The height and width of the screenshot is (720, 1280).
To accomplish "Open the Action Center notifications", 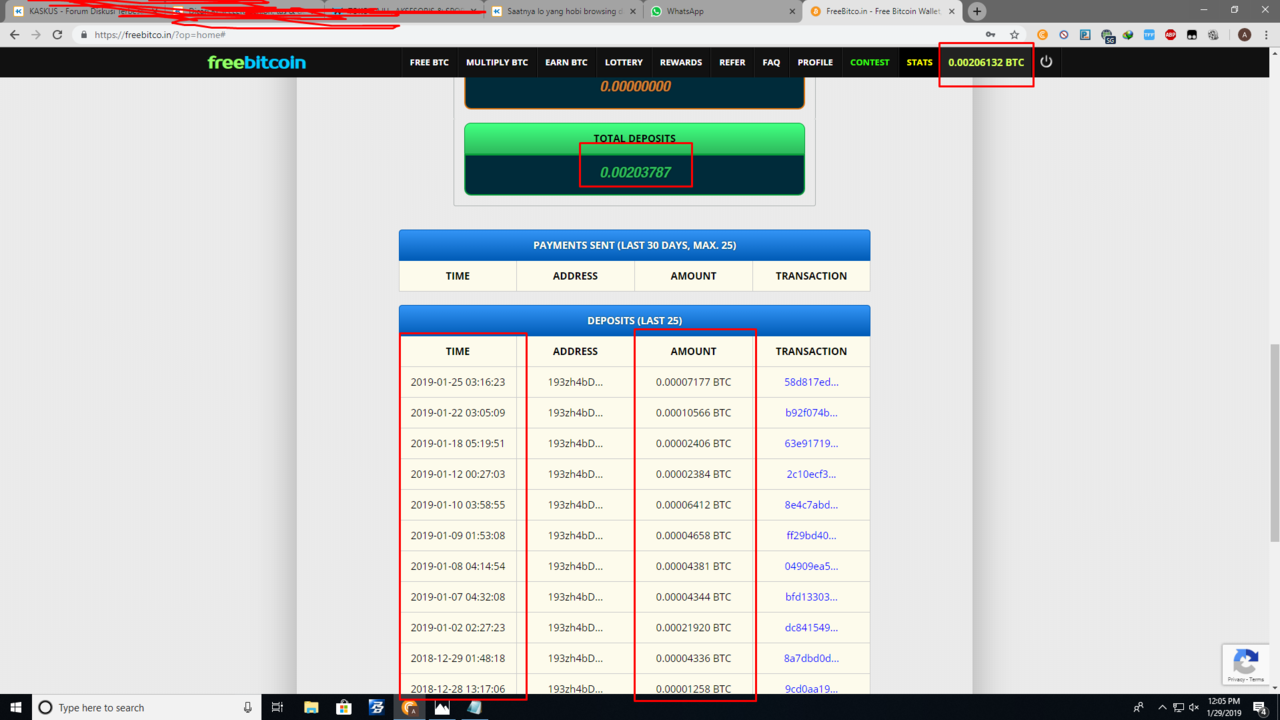I will coord(1260,707).
